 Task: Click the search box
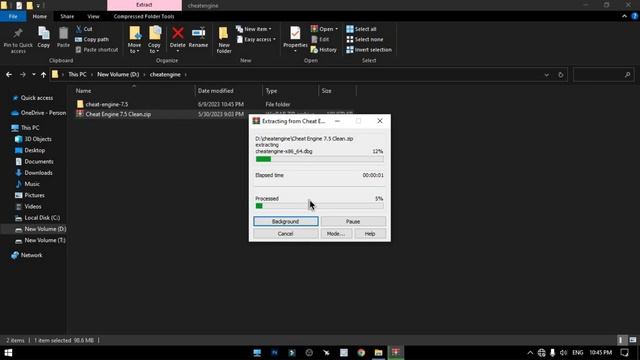(x=604, y=75)
